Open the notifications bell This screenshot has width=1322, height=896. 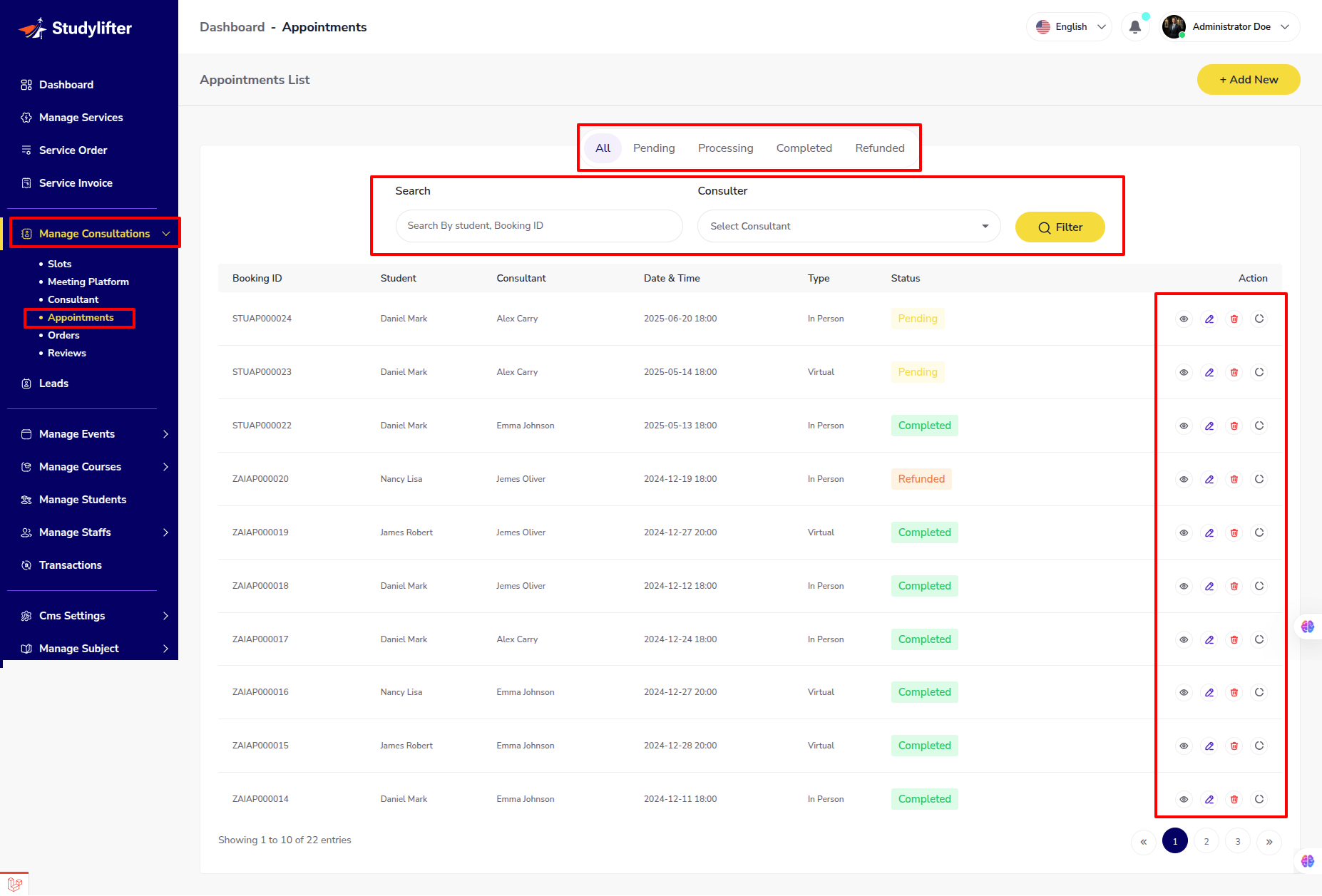click(x=1135, y=27)
